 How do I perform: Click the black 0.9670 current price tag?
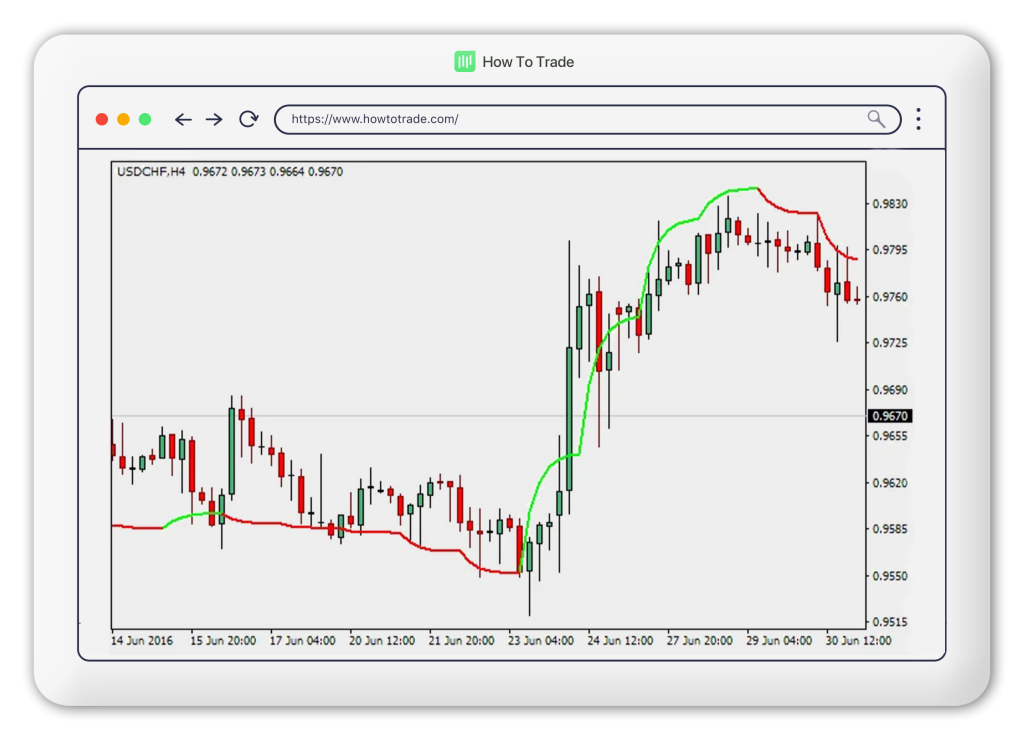tap(888, 416)
